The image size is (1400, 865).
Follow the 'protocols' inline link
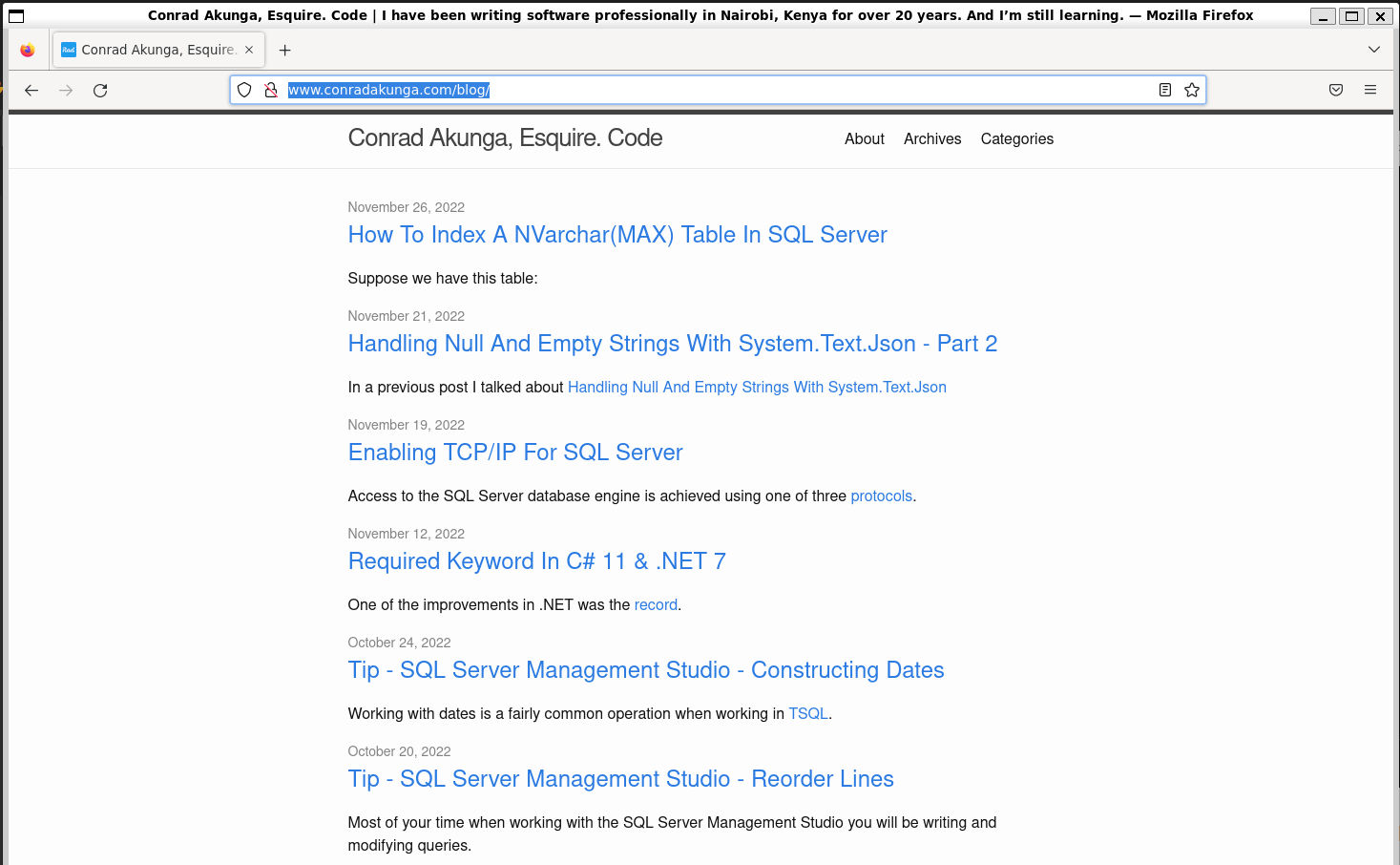coord(881,496)
